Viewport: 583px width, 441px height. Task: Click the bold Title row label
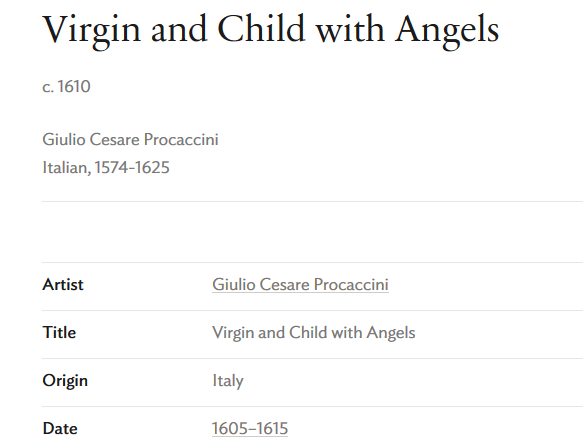click(x=59, y=332)
